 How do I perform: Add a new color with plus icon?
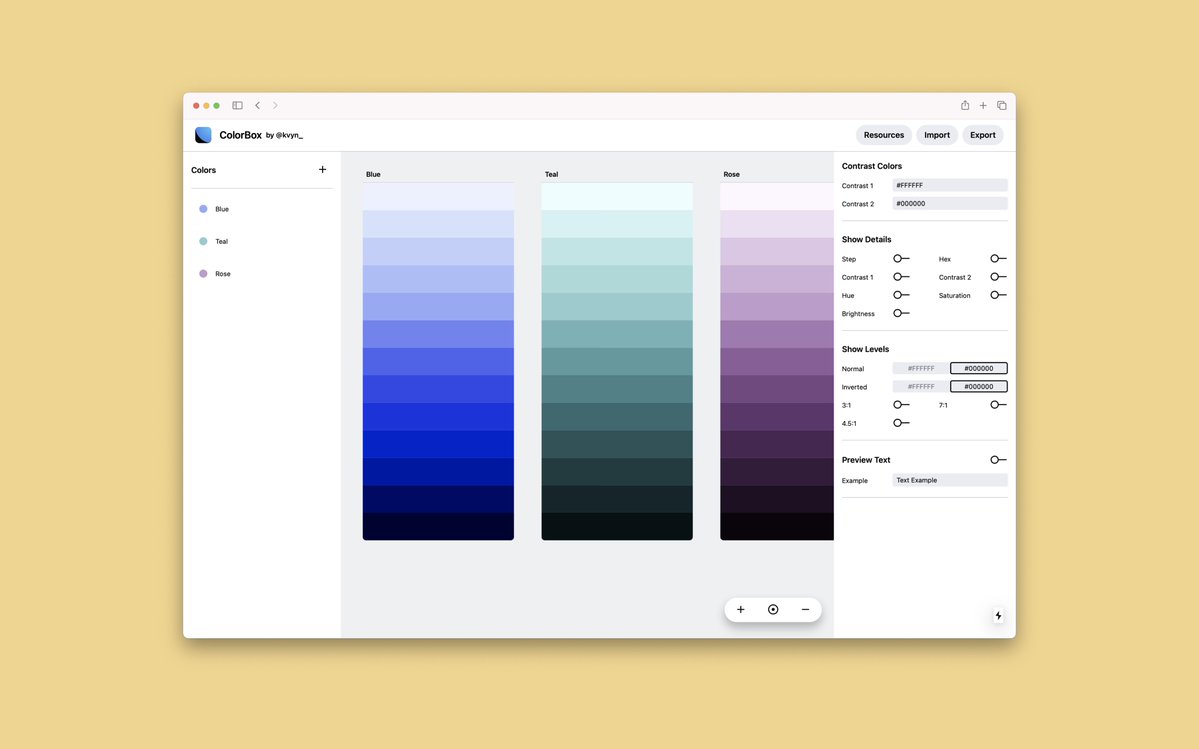pyautogui.click(x=322, y=170)
